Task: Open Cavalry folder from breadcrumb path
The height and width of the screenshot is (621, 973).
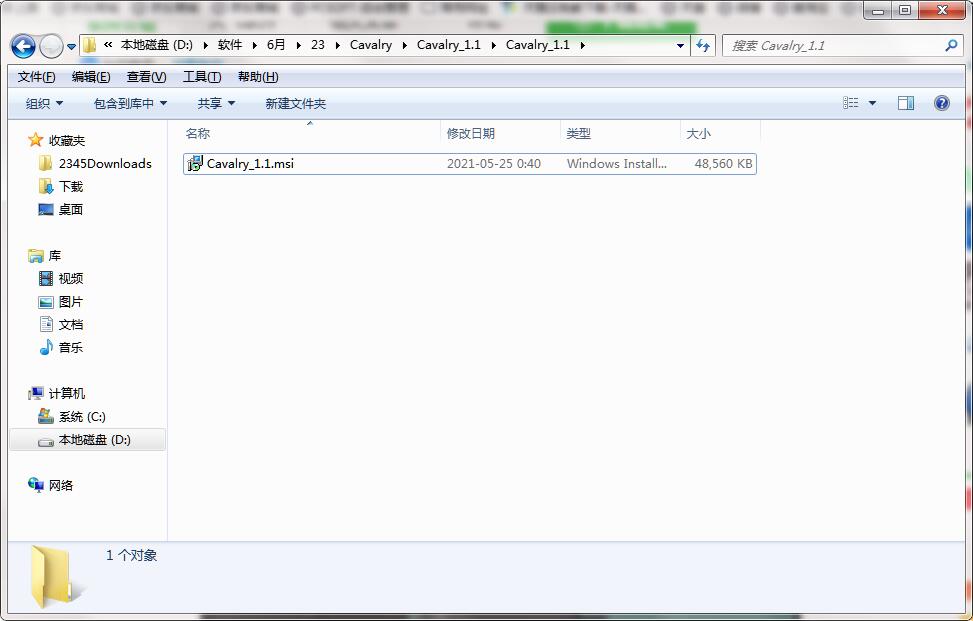Action: [370, 45]
